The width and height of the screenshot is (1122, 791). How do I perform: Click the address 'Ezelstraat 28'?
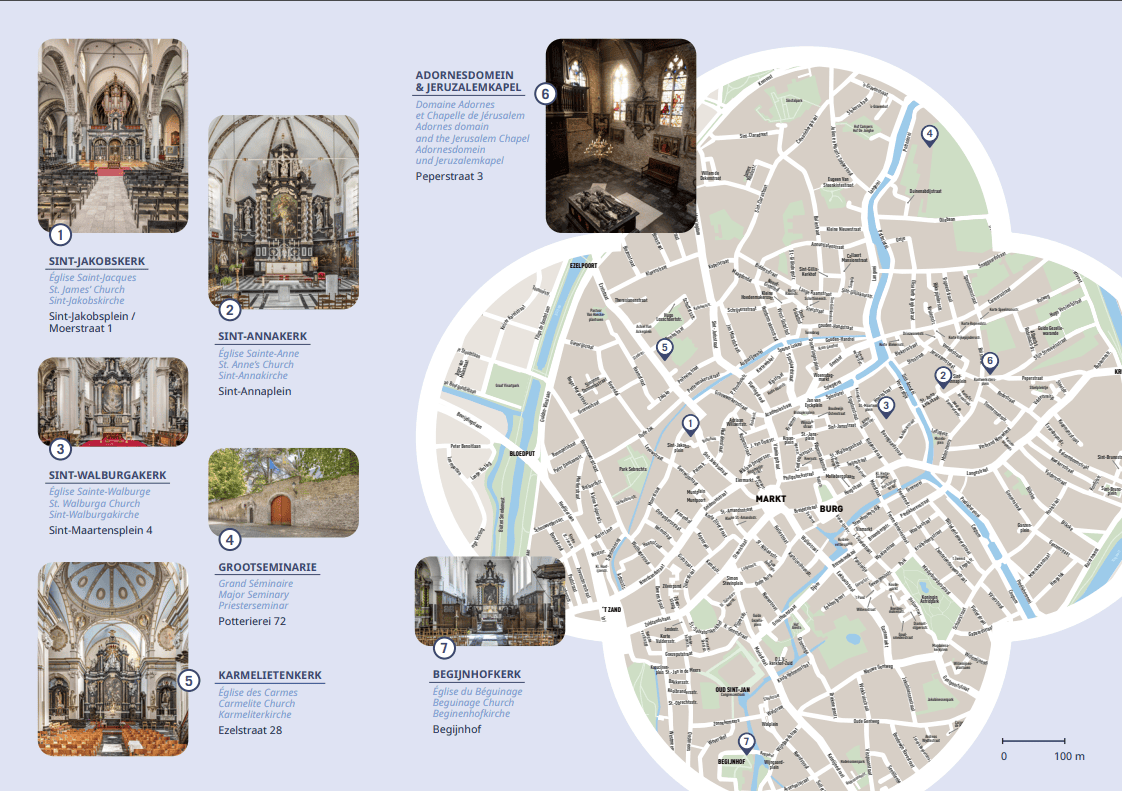tap(250, 730)
